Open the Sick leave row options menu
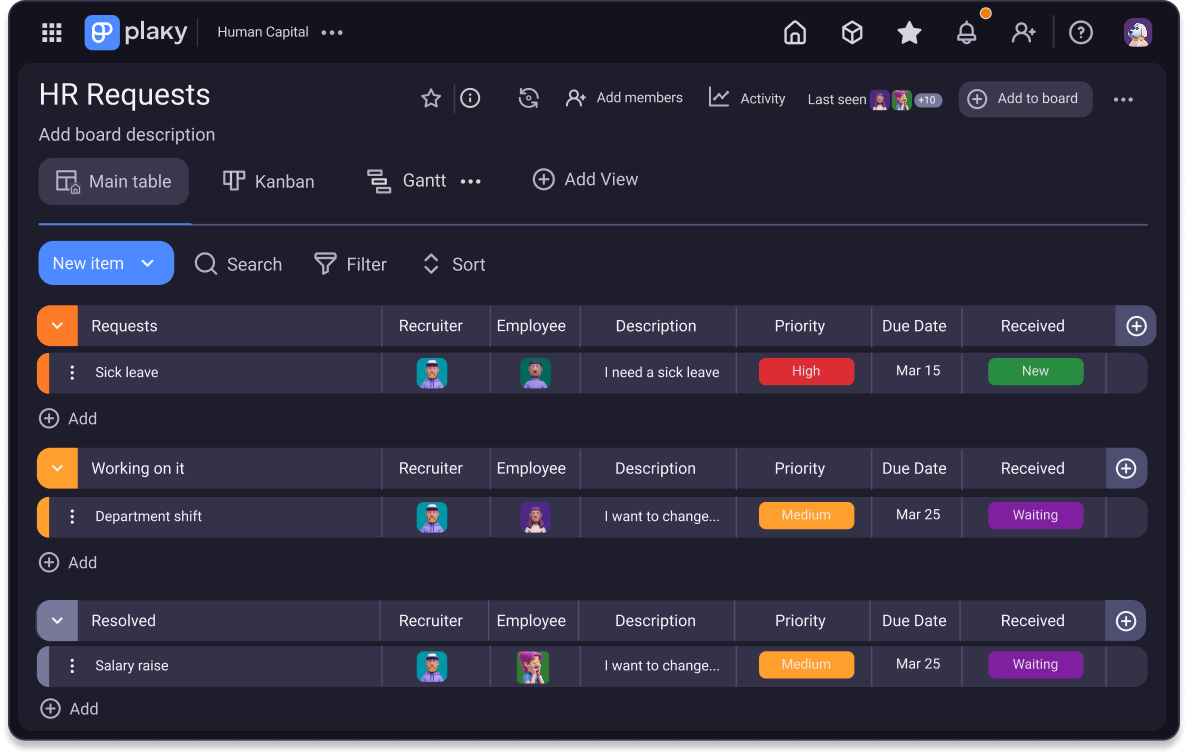Image resolution: width=1187 pixels, height=755 pixels. point(72,373)
